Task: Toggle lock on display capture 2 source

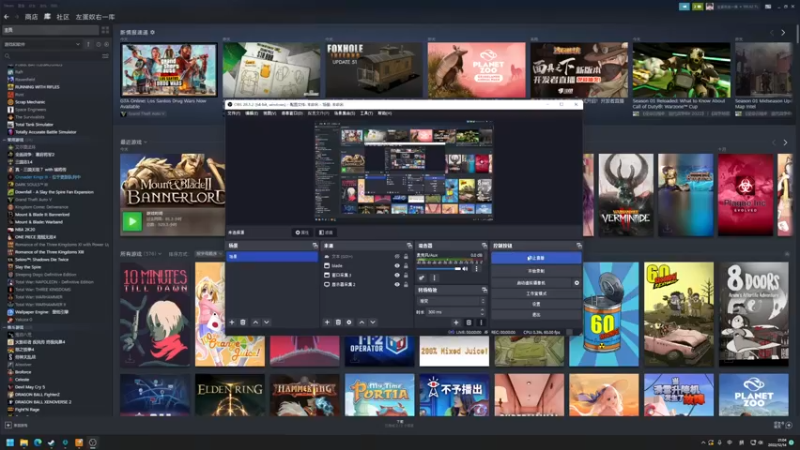Action: [406, 284]
